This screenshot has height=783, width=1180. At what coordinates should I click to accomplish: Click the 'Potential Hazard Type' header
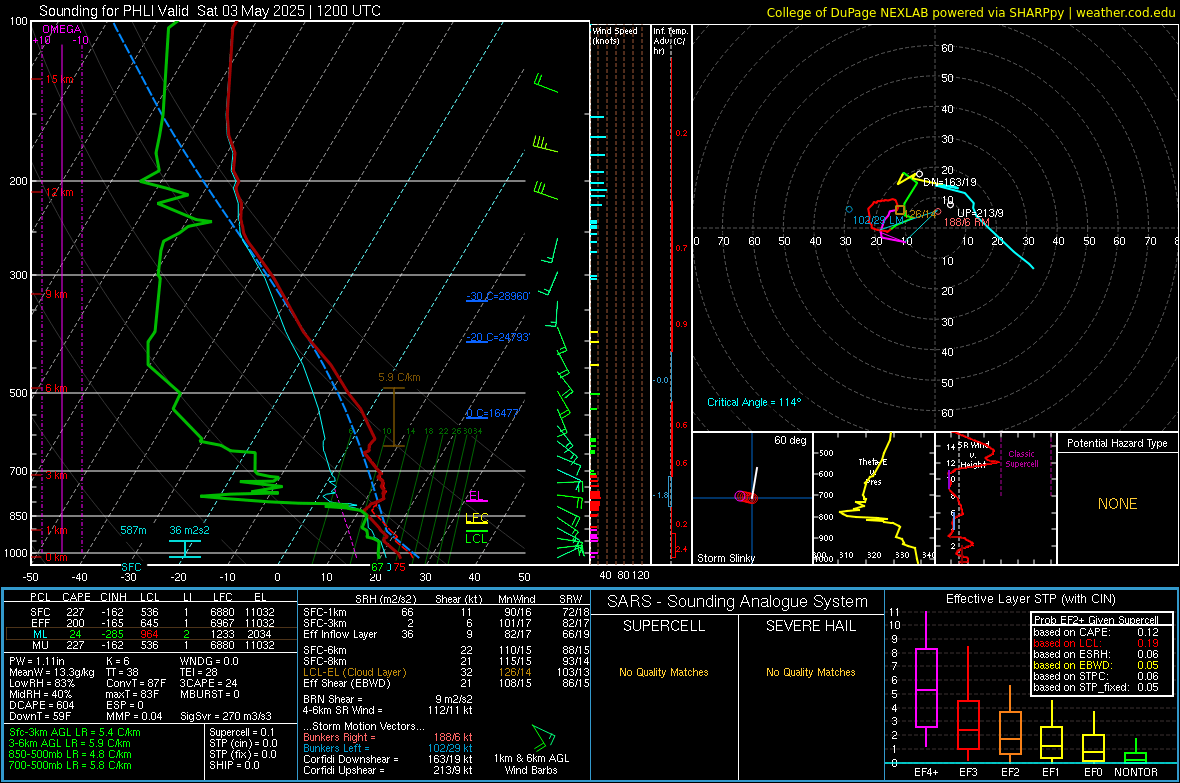click(1117, 443)
